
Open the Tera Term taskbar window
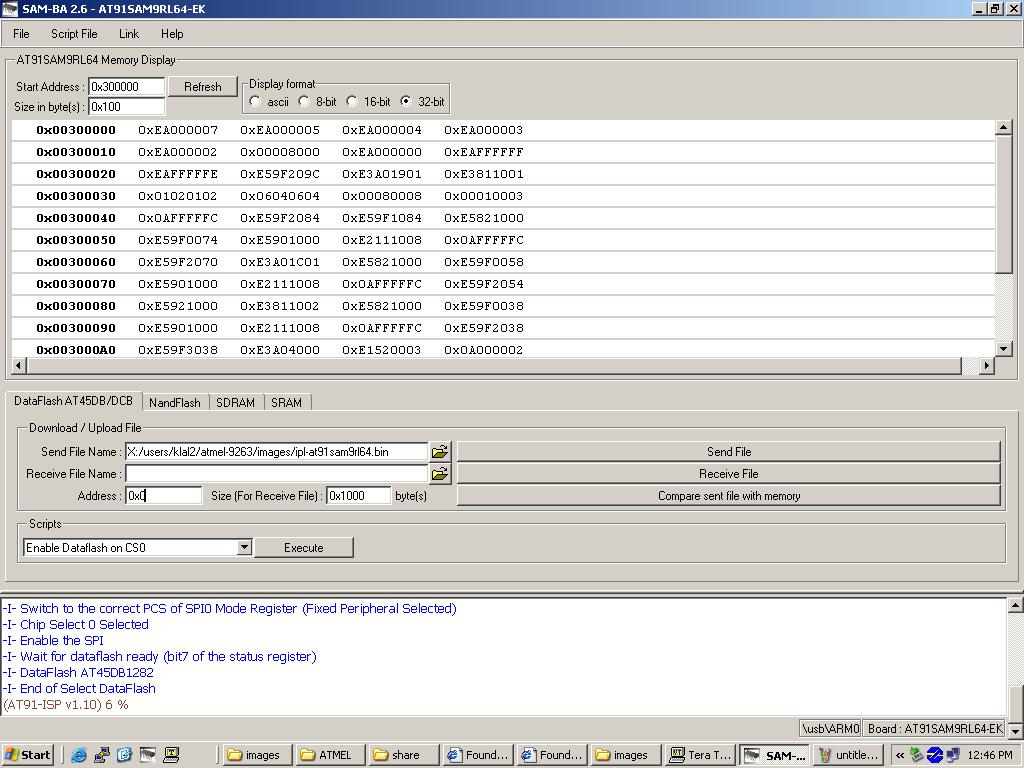(x=700, y=755)
